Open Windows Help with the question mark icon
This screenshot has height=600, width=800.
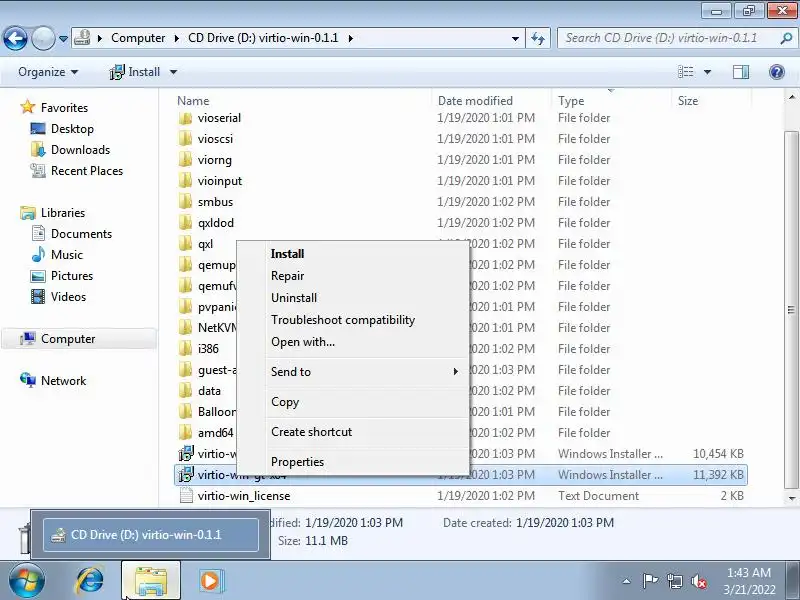tap(777, 72)
